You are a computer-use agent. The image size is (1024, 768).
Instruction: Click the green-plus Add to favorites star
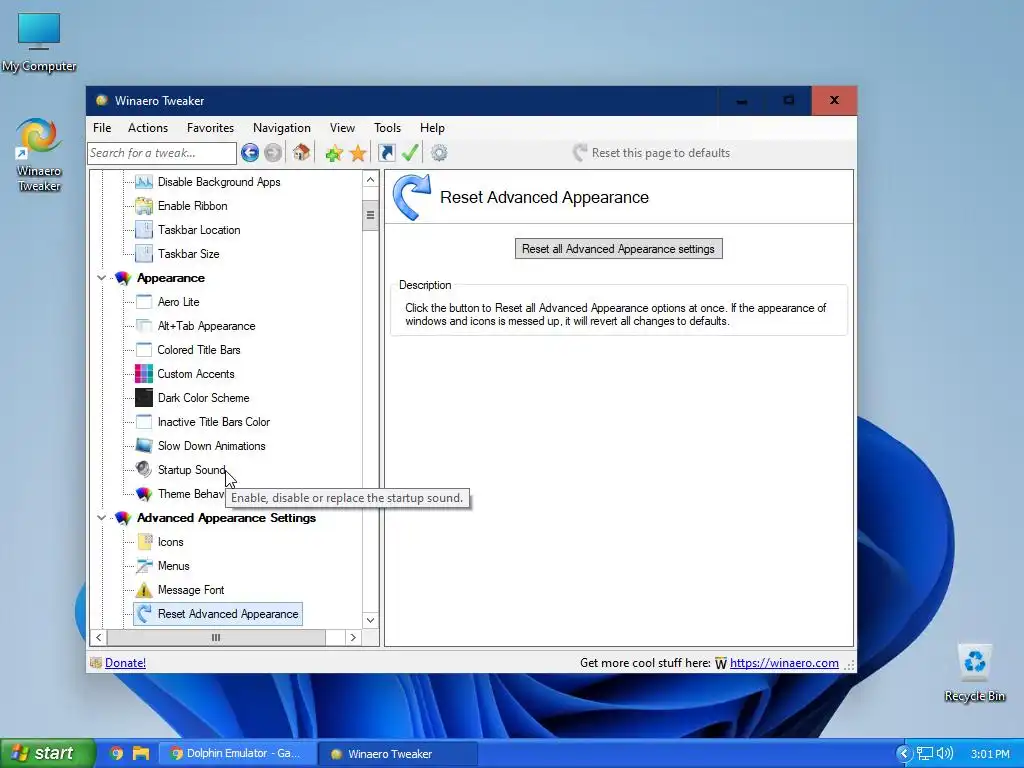(334, 153)
